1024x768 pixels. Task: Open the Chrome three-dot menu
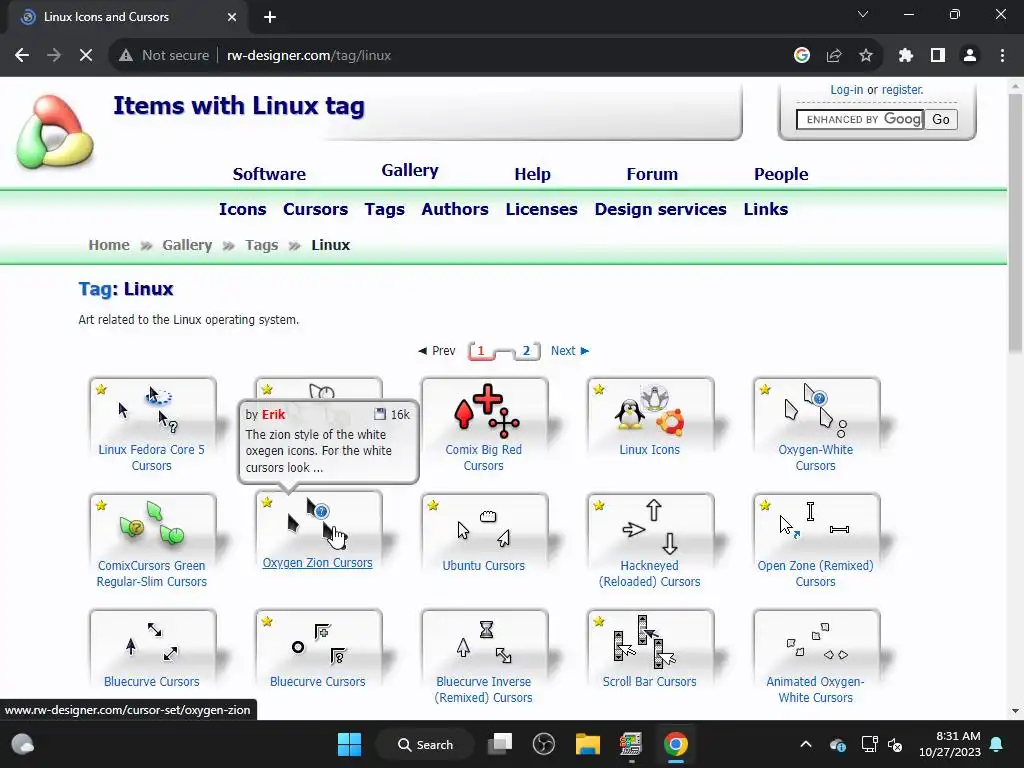point(1002,56)
